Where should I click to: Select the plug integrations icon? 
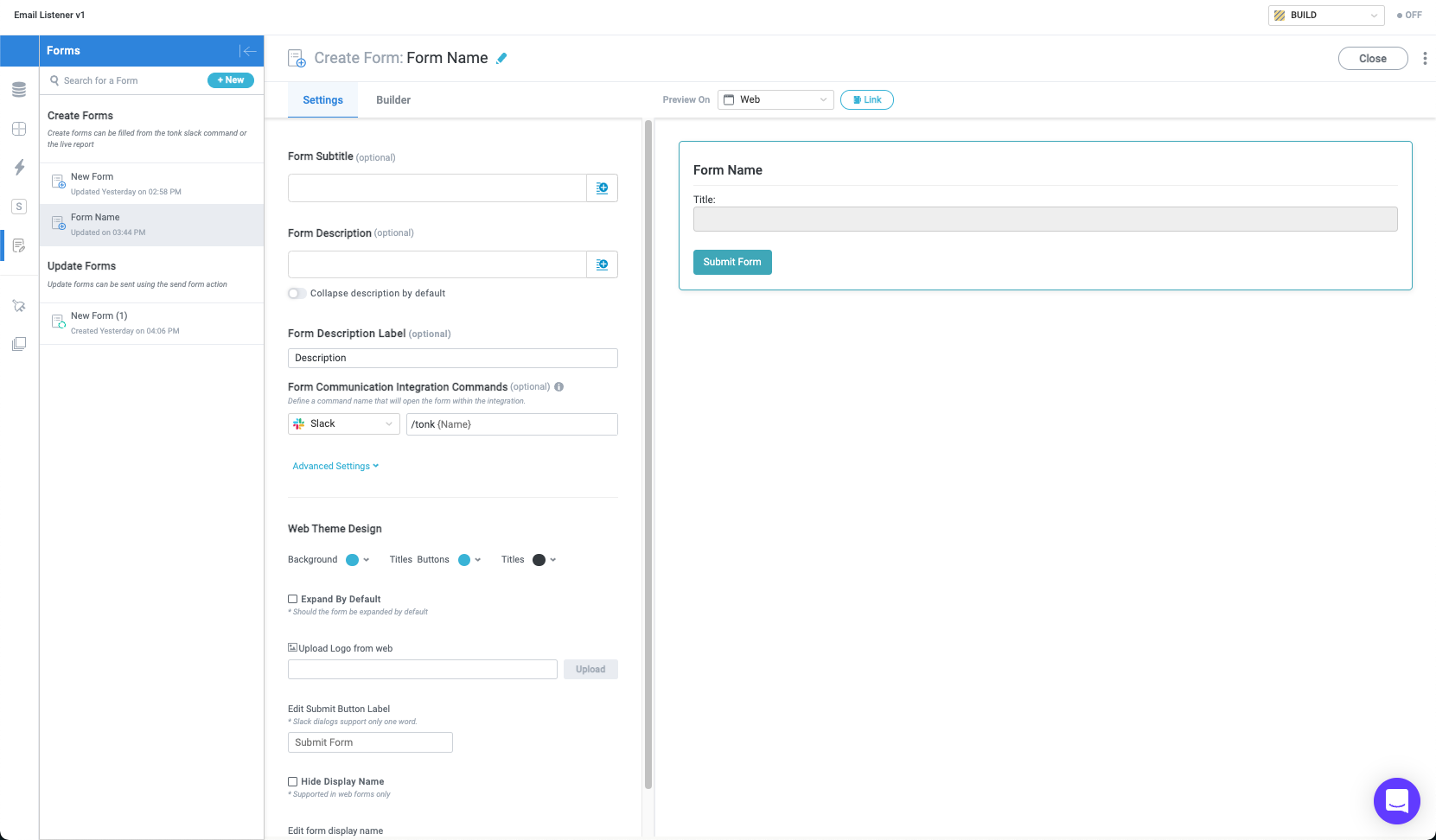pyautogui.click(x=19, y=305)
